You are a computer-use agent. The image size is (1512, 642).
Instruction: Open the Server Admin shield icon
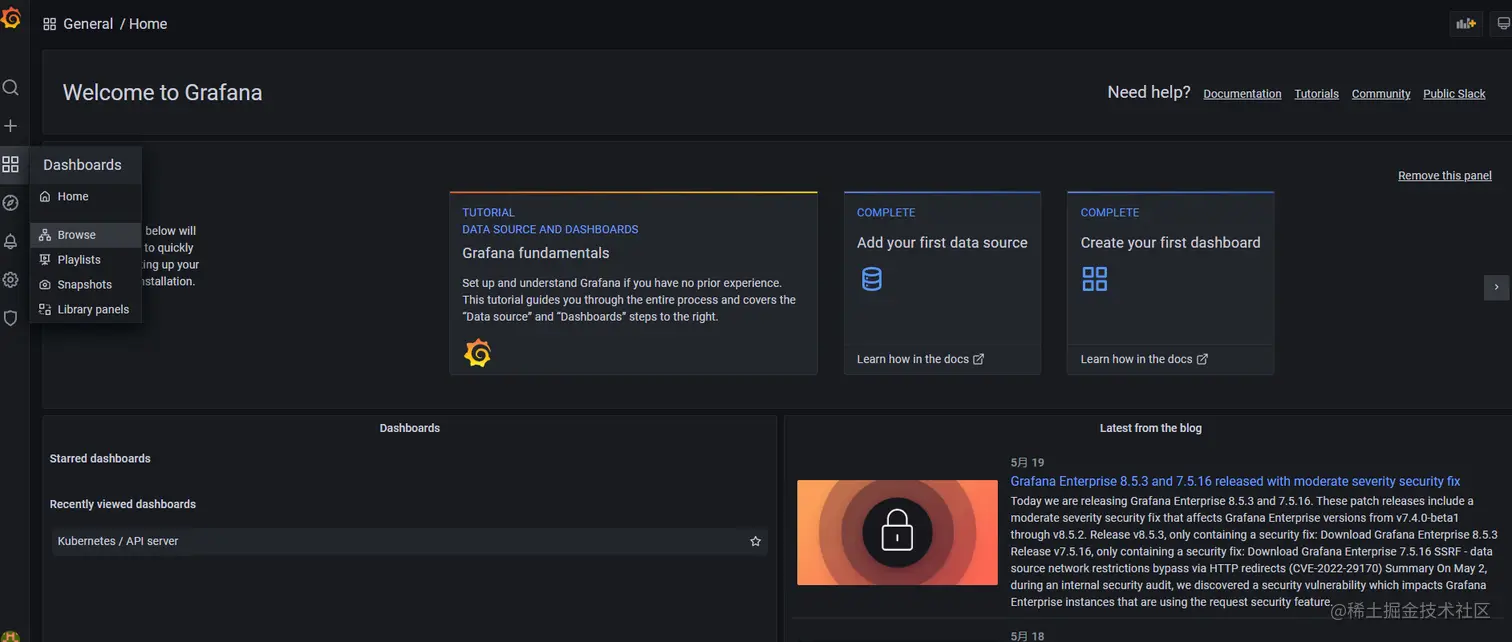point(10,318)
